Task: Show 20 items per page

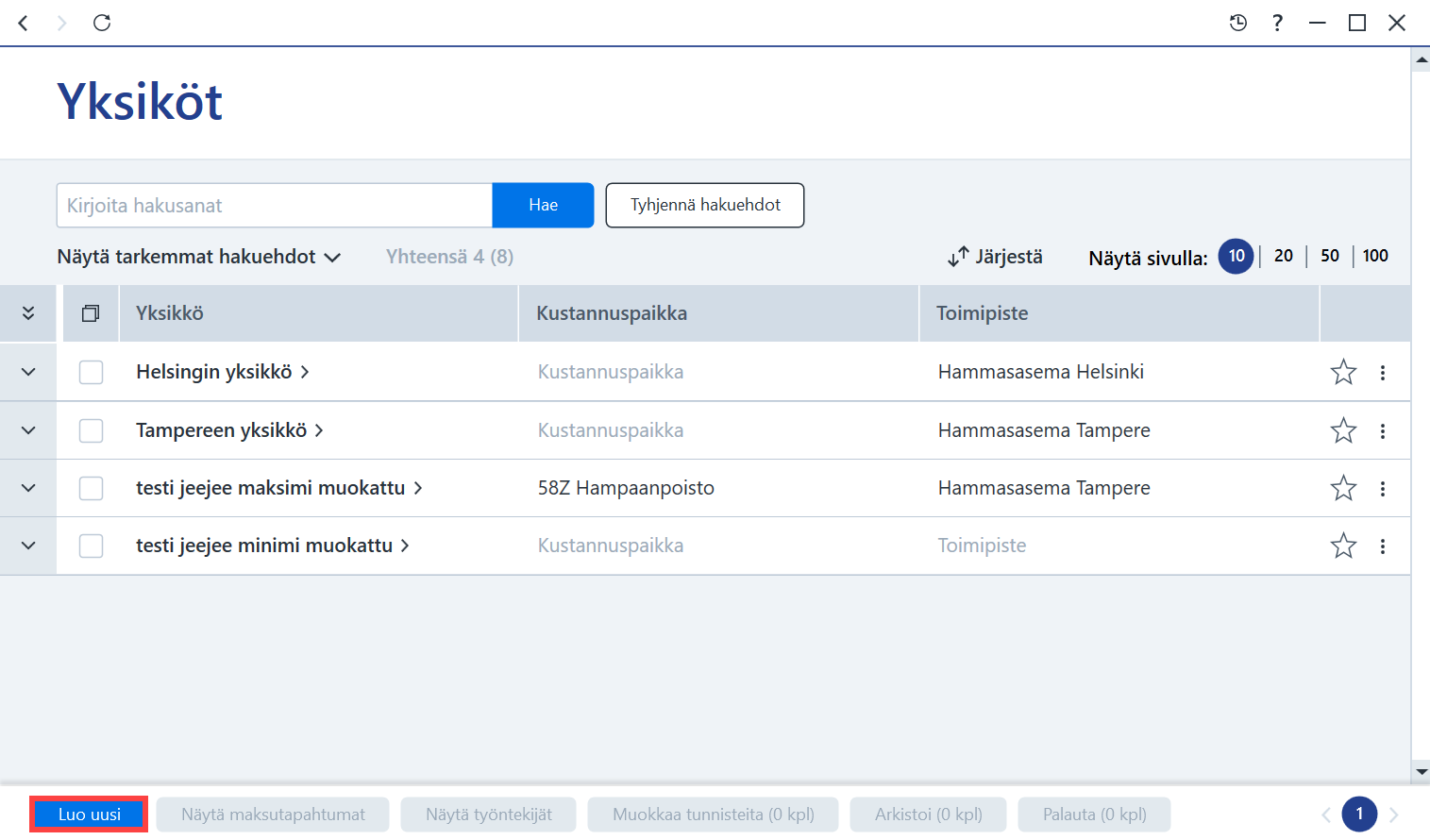Action: click(1284, 256)
